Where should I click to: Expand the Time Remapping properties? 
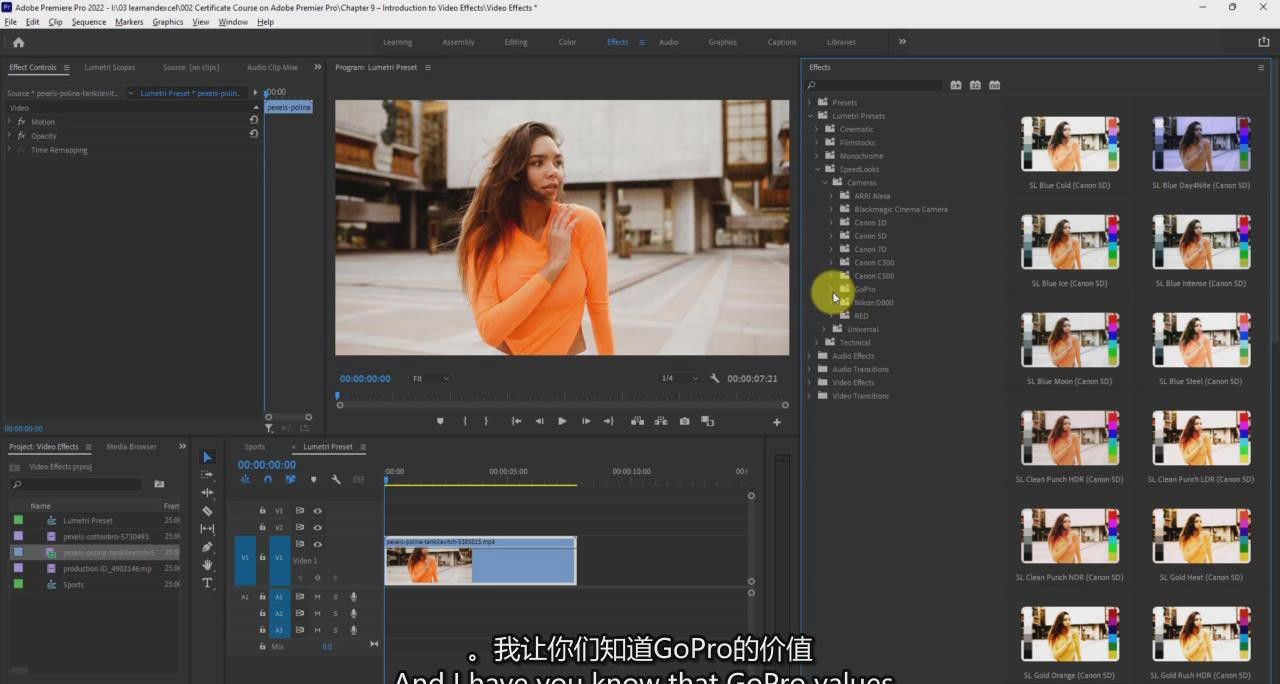(10, 150)
